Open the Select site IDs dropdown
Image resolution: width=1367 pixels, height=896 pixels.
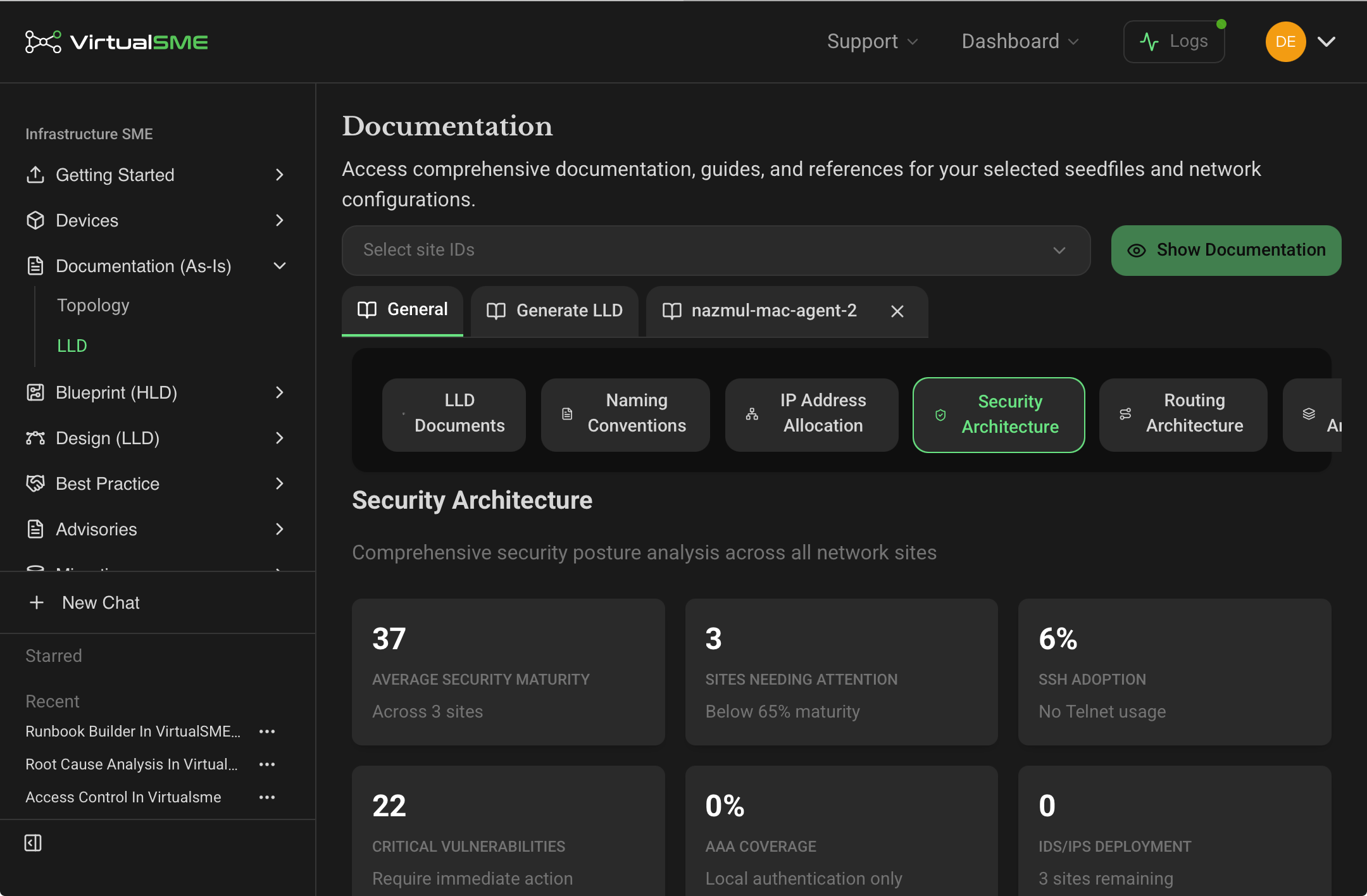click(x=716, y=251)
